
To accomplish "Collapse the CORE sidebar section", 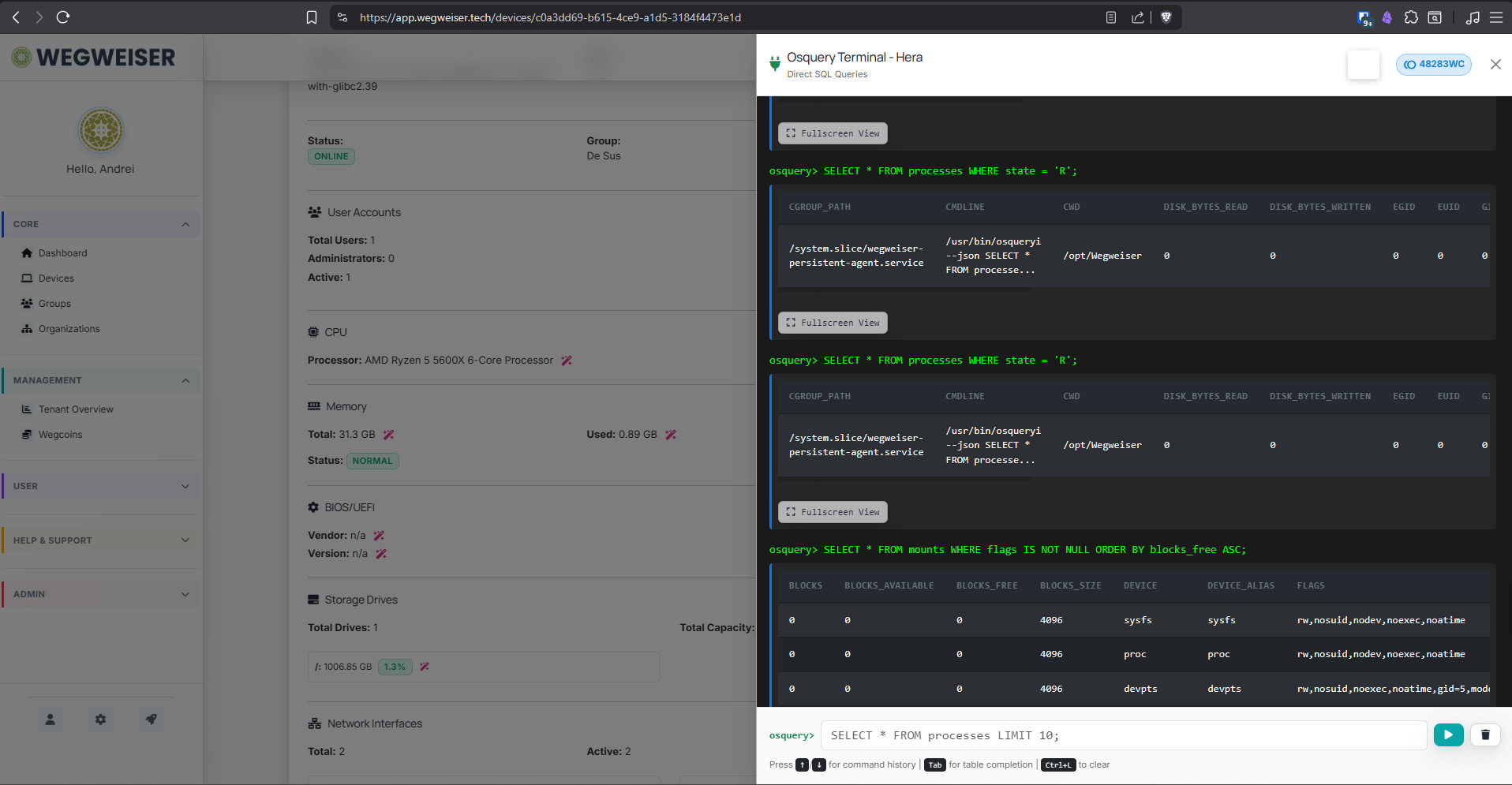I will pos(185,224).
